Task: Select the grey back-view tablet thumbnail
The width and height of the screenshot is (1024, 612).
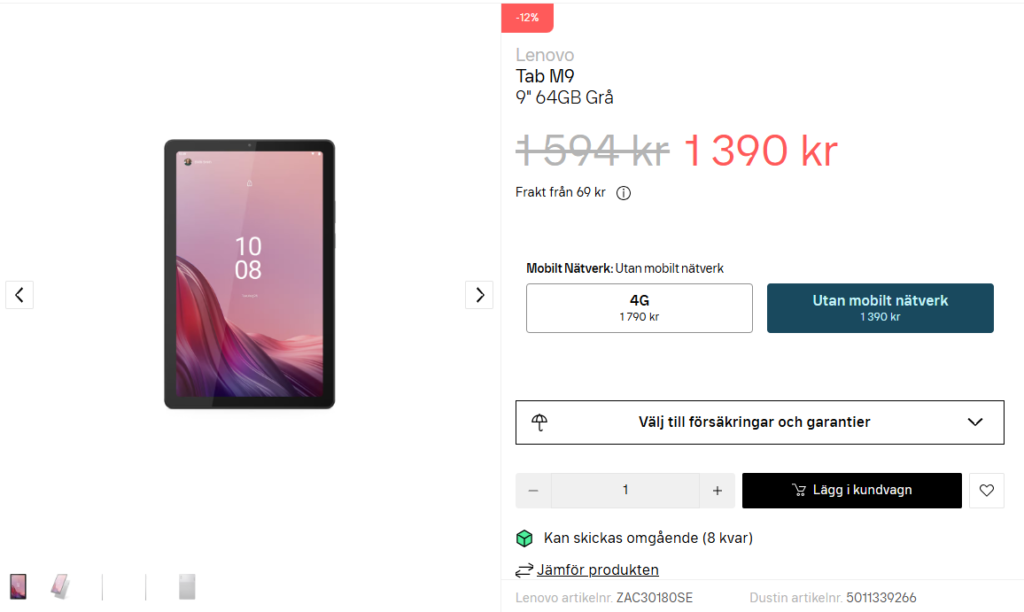Action: tap(187, 586)
